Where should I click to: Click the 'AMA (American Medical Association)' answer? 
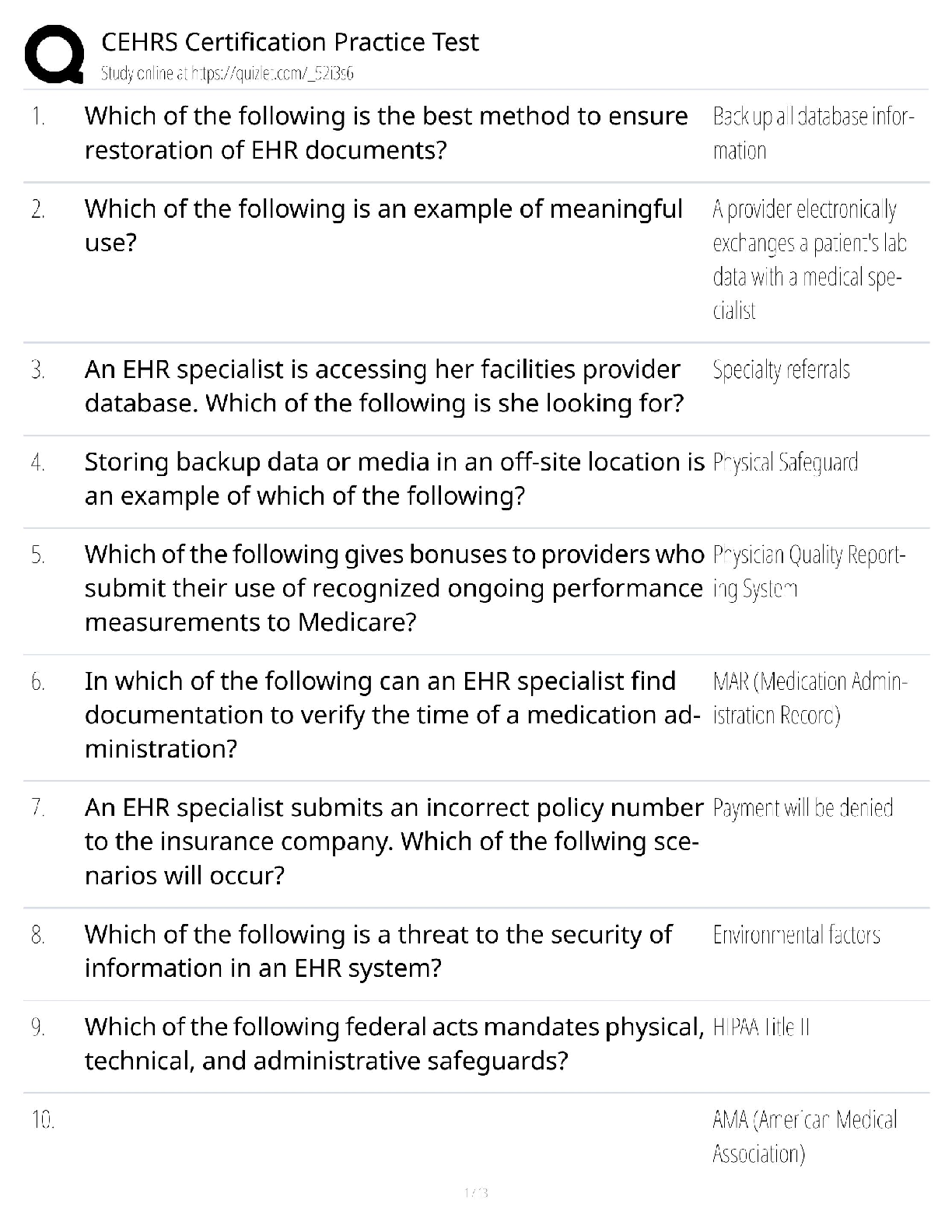coord(805,1136)
